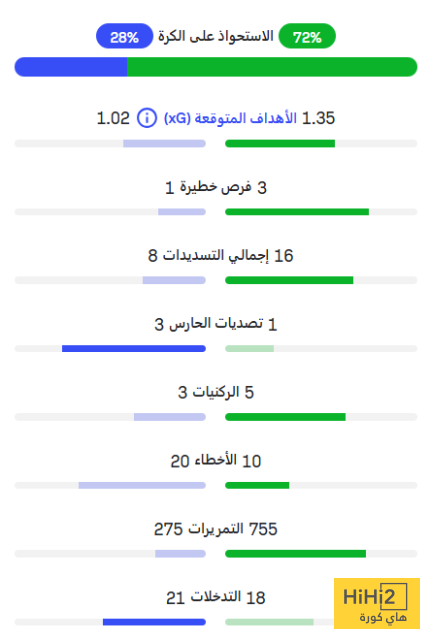Image resolution: width=430 pixels, height=640 pixels.
Task: Click the light blue fouls bar
Action: (x=142, y=485)
